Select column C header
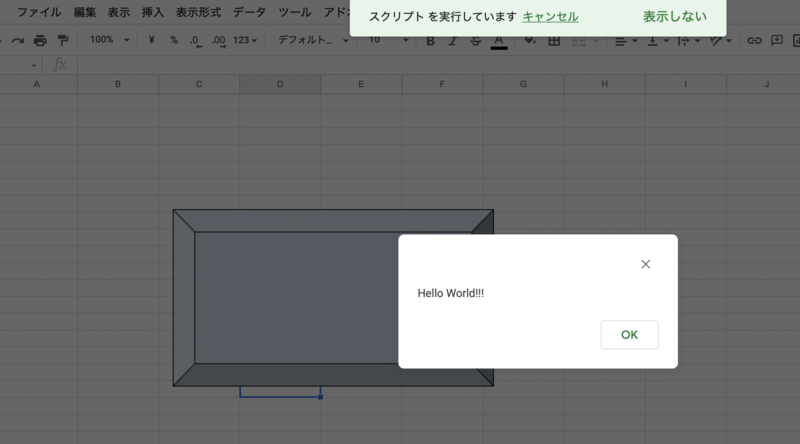Viewport: 800px width, 444px height. click(199, 84)
